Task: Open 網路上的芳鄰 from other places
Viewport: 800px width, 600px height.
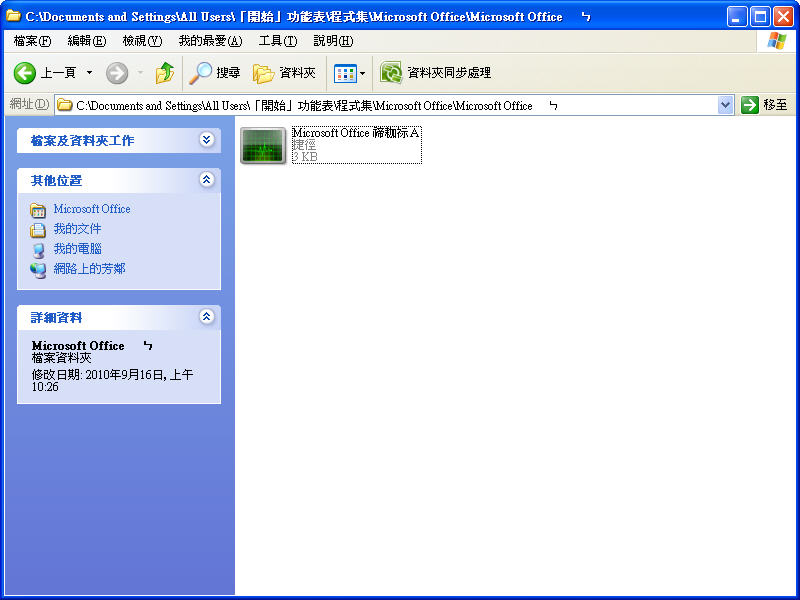Action: tap(89, 268)
